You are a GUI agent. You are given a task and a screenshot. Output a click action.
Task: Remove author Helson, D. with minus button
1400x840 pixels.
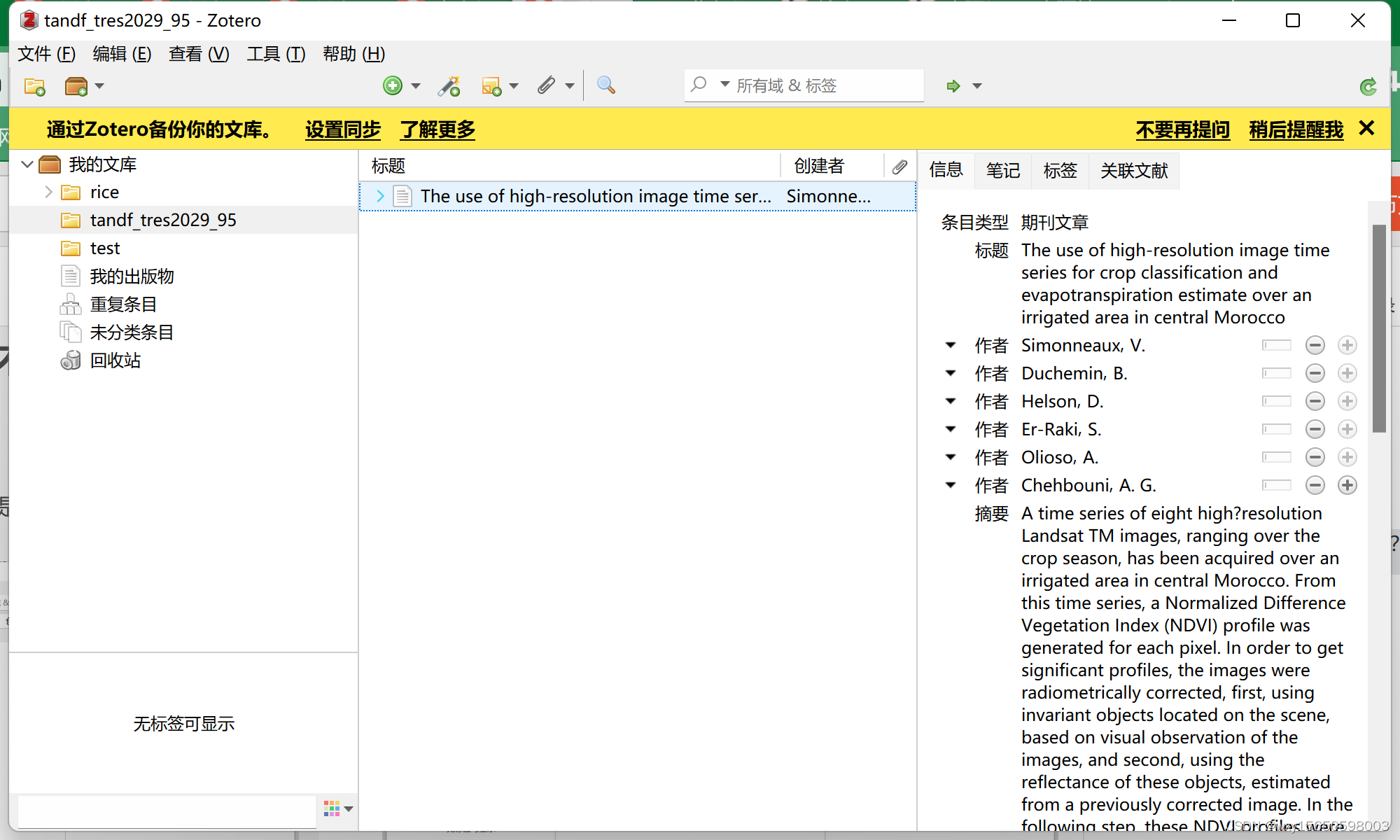point(1315,401)
